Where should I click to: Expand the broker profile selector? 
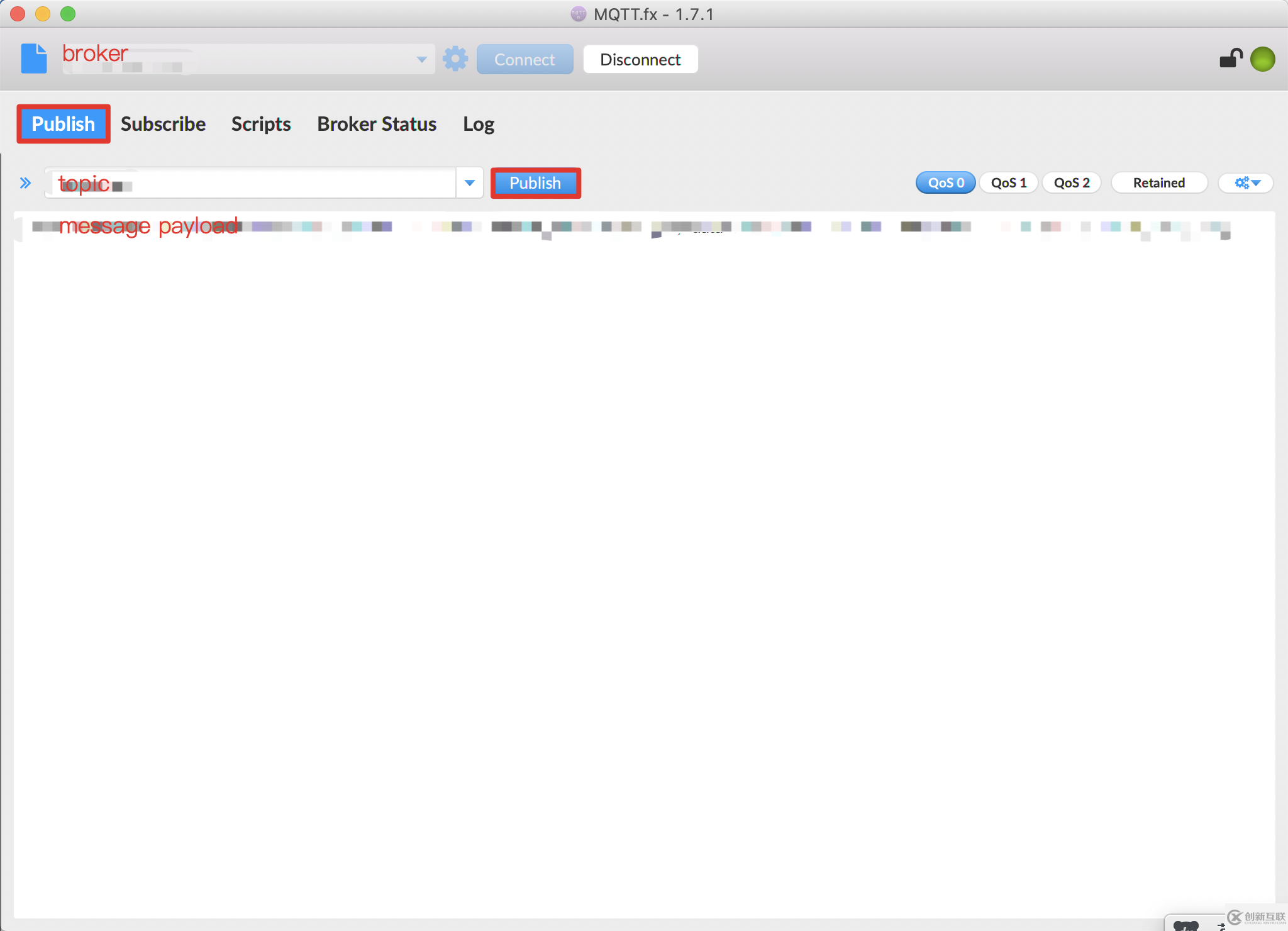coord(421,59)
